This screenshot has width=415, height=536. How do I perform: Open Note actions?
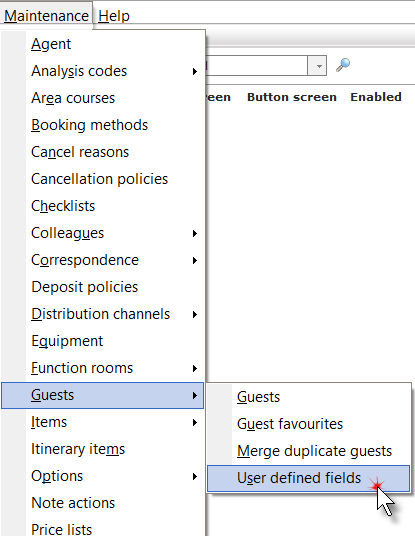pyautogui.click(x=103, y=503)
